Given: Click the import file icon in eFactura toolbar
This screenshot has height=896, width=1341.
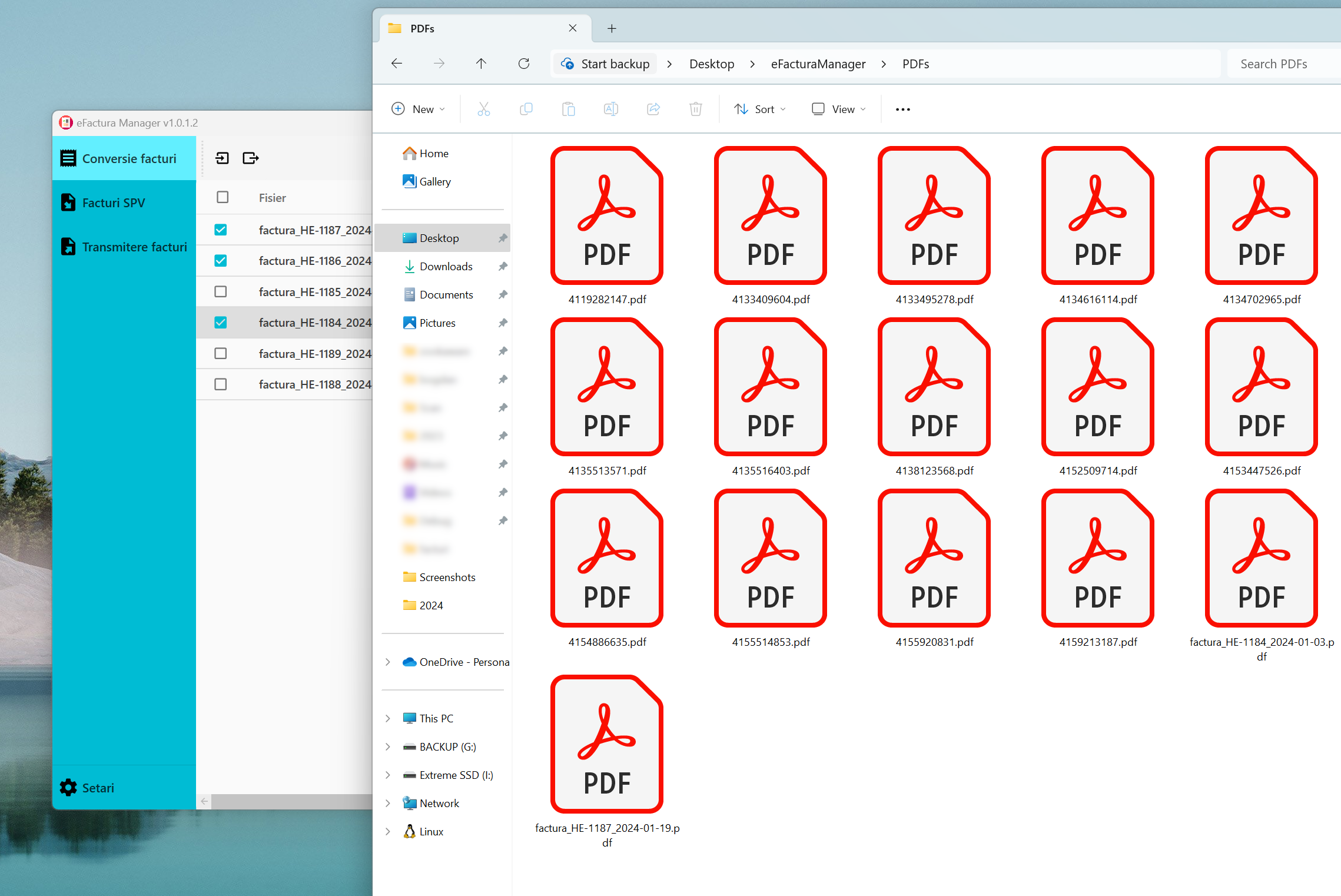Looking at the screenshot, I should tap(222, 158).
